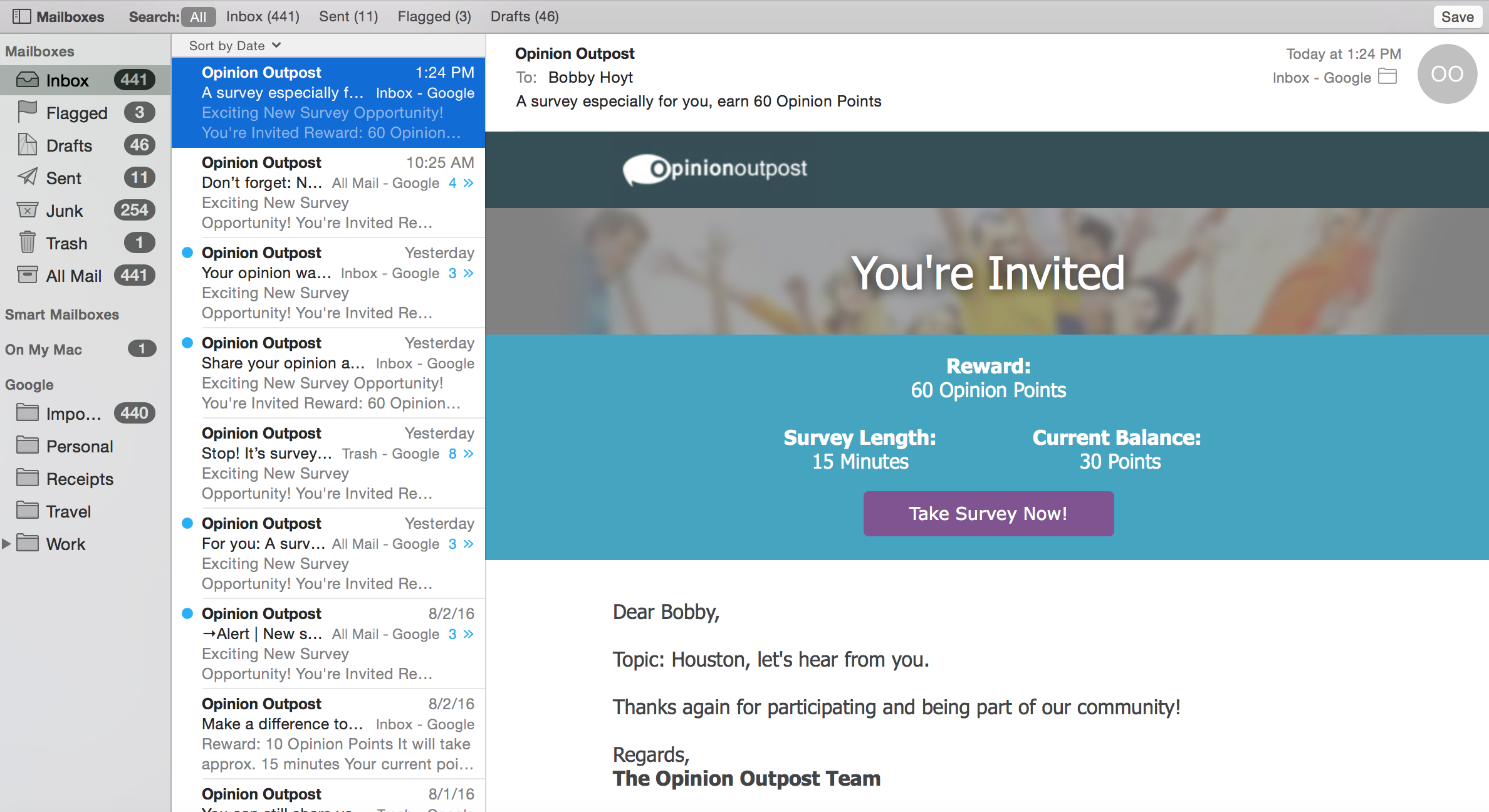Click the Take Survey Now! button
The image size is (1489, 812).
tap(988, 514)
